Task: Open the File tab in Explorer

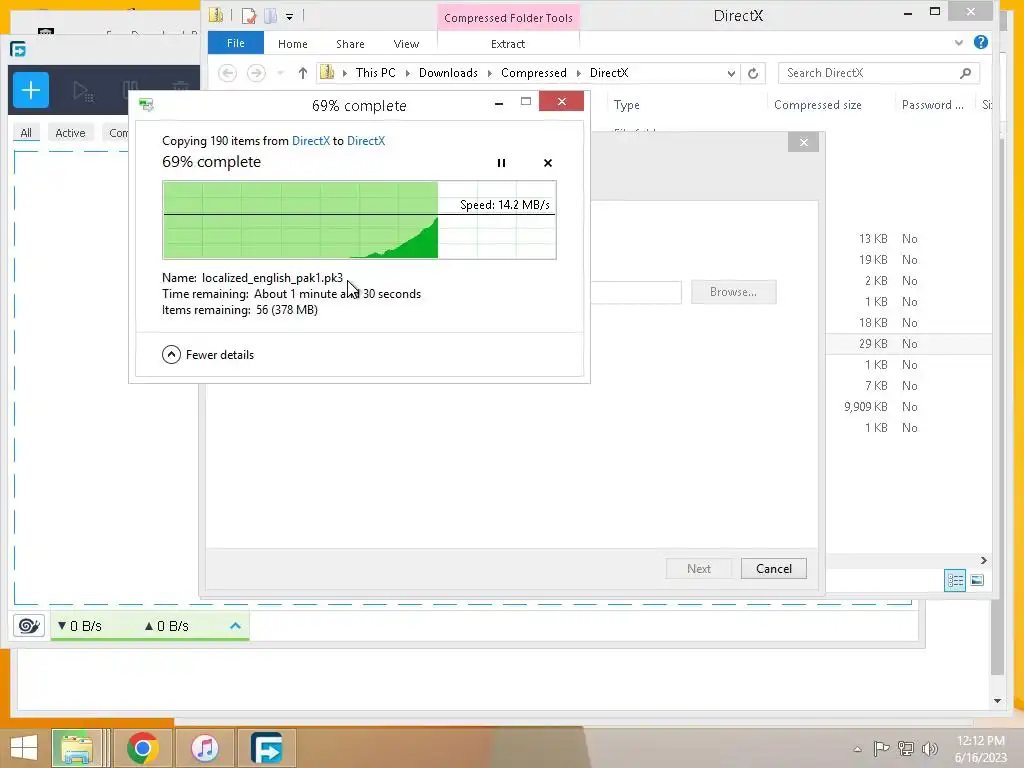Action: click(x=236, y=43)
